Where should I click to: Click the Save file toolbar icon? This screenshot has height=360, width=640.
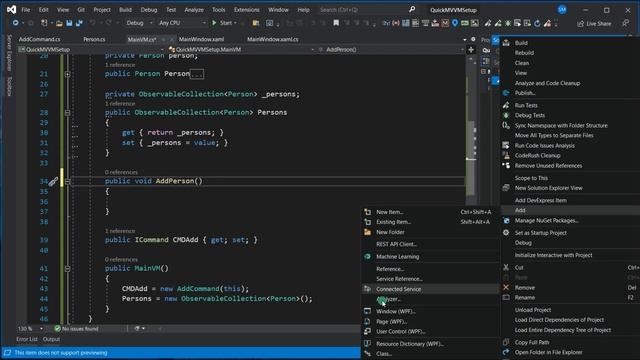[x=69, y=23]
